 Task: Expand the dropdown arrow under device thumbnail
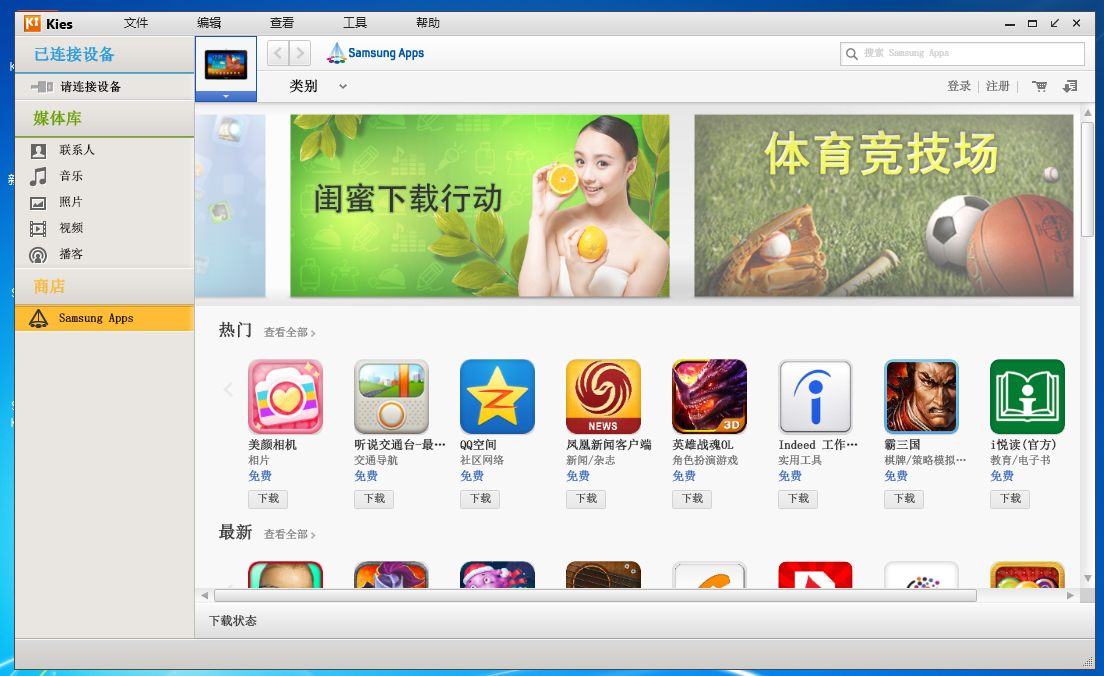[226, 96]
